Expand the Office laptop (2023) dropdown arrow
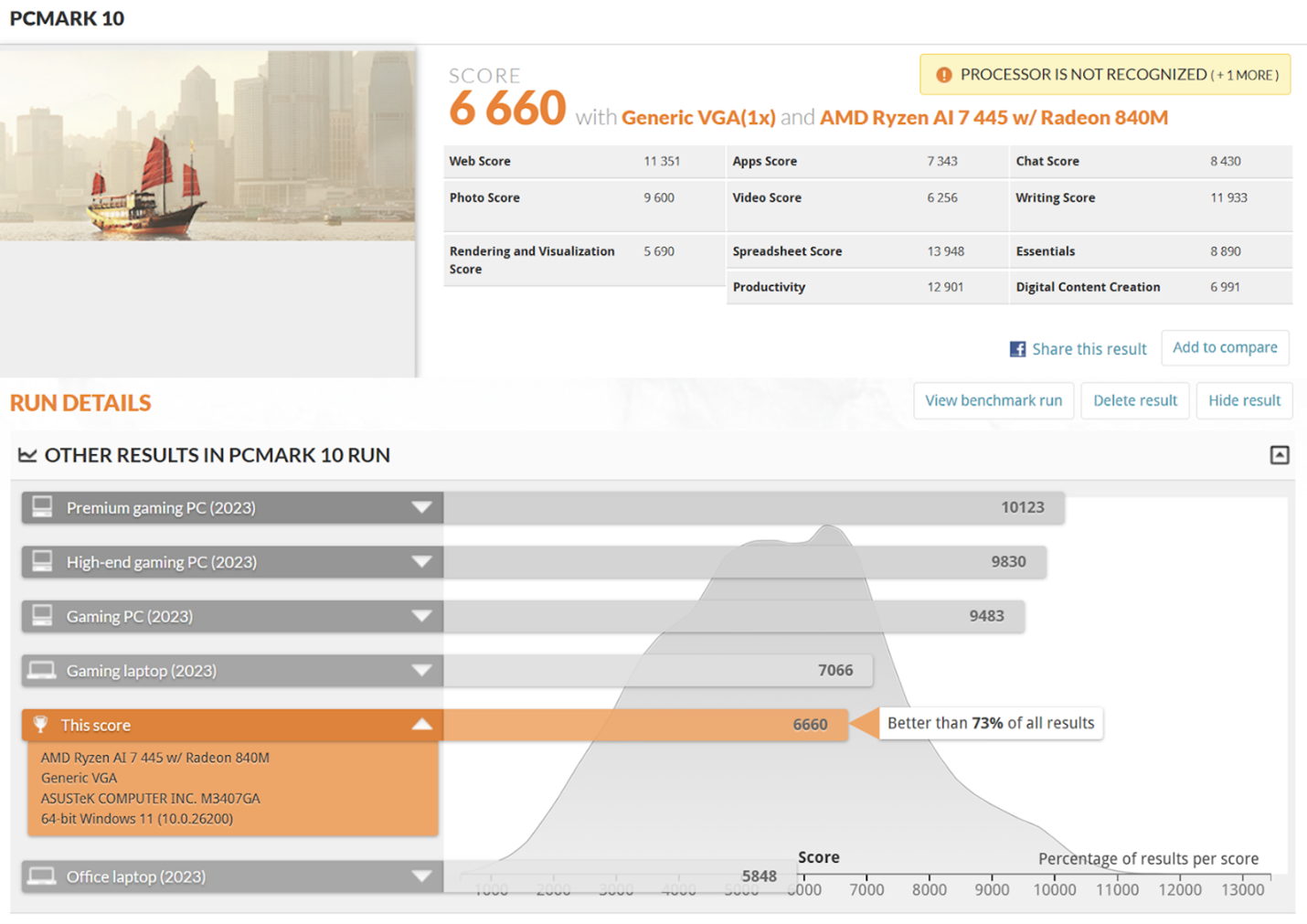 point(421,876)
